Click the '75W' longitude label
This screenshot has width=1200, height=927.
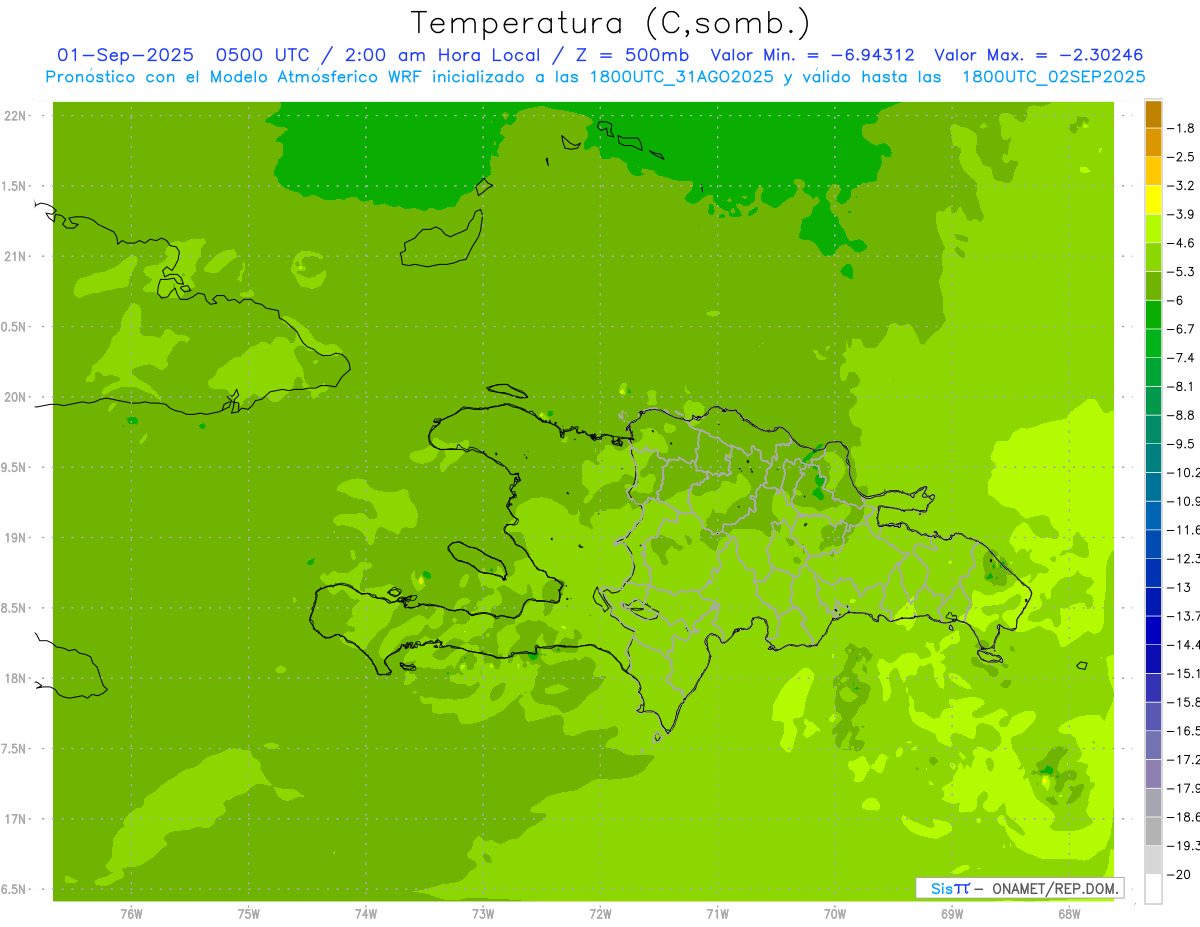tap(248, 913)
